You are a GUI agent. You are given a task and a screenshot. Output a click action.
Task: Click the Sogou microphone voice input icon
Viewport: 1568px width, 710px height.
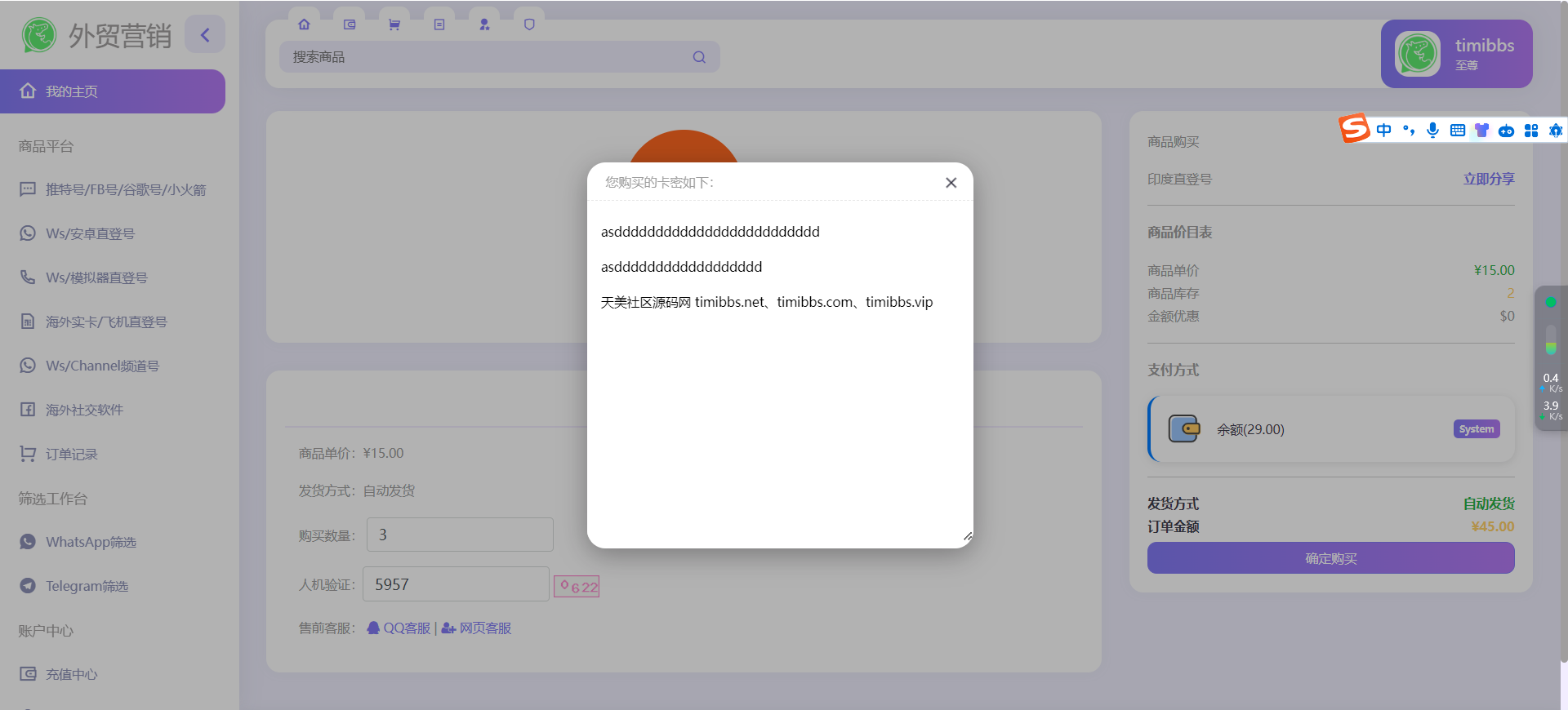click(x=1432, y=130)
